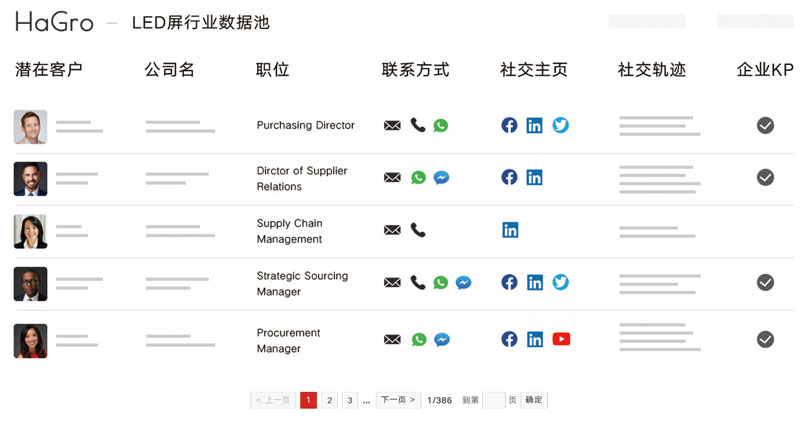Click the 下一页 next page button

(x=397, y=400)
